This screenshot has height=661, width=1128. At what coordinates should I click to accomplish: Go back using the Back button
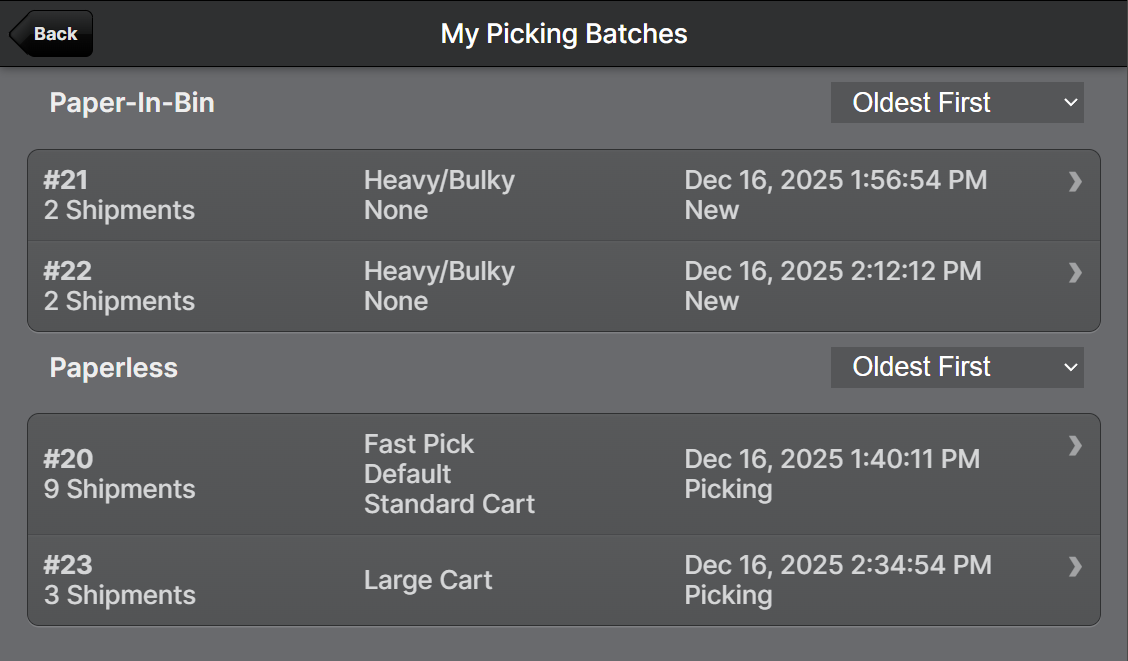[x=53, y=34]
